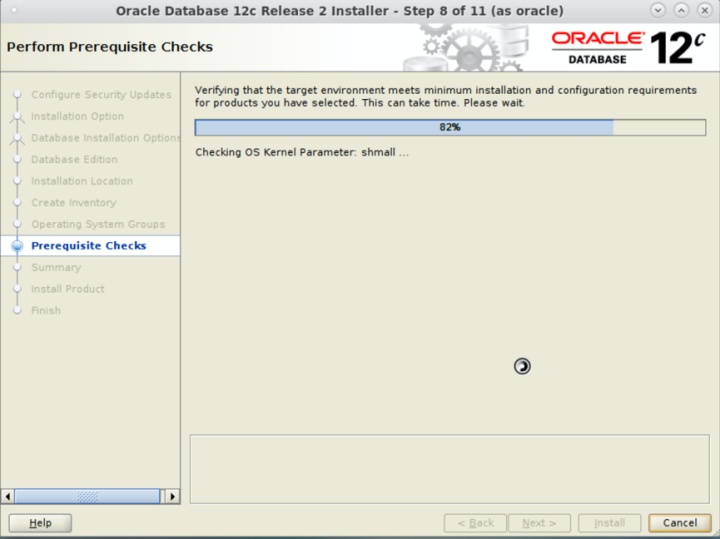Select the Create Inventory step

tap(73, 202)
